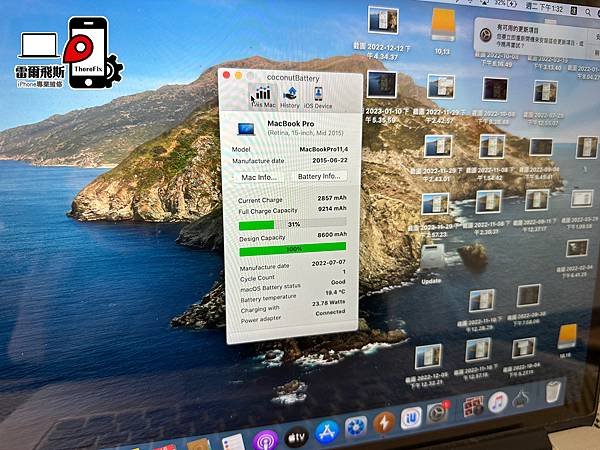Click the battery manufacture date 2022-07-07

[328, 262]
